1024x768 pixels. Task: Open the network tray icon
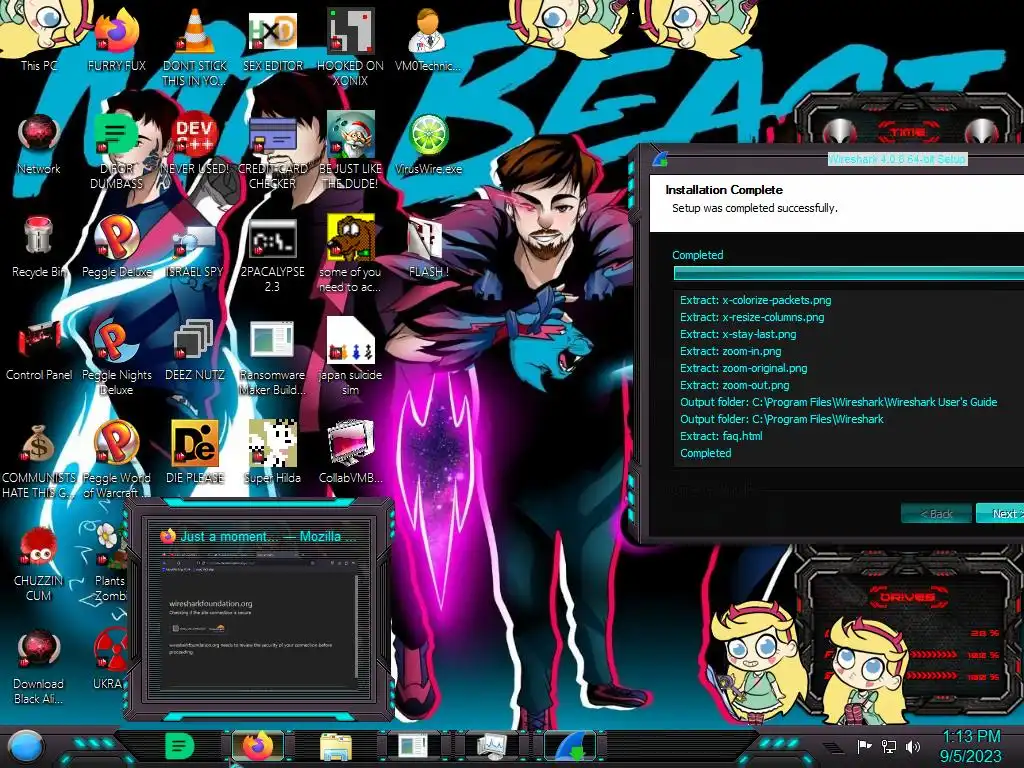[x=889, y=746]
